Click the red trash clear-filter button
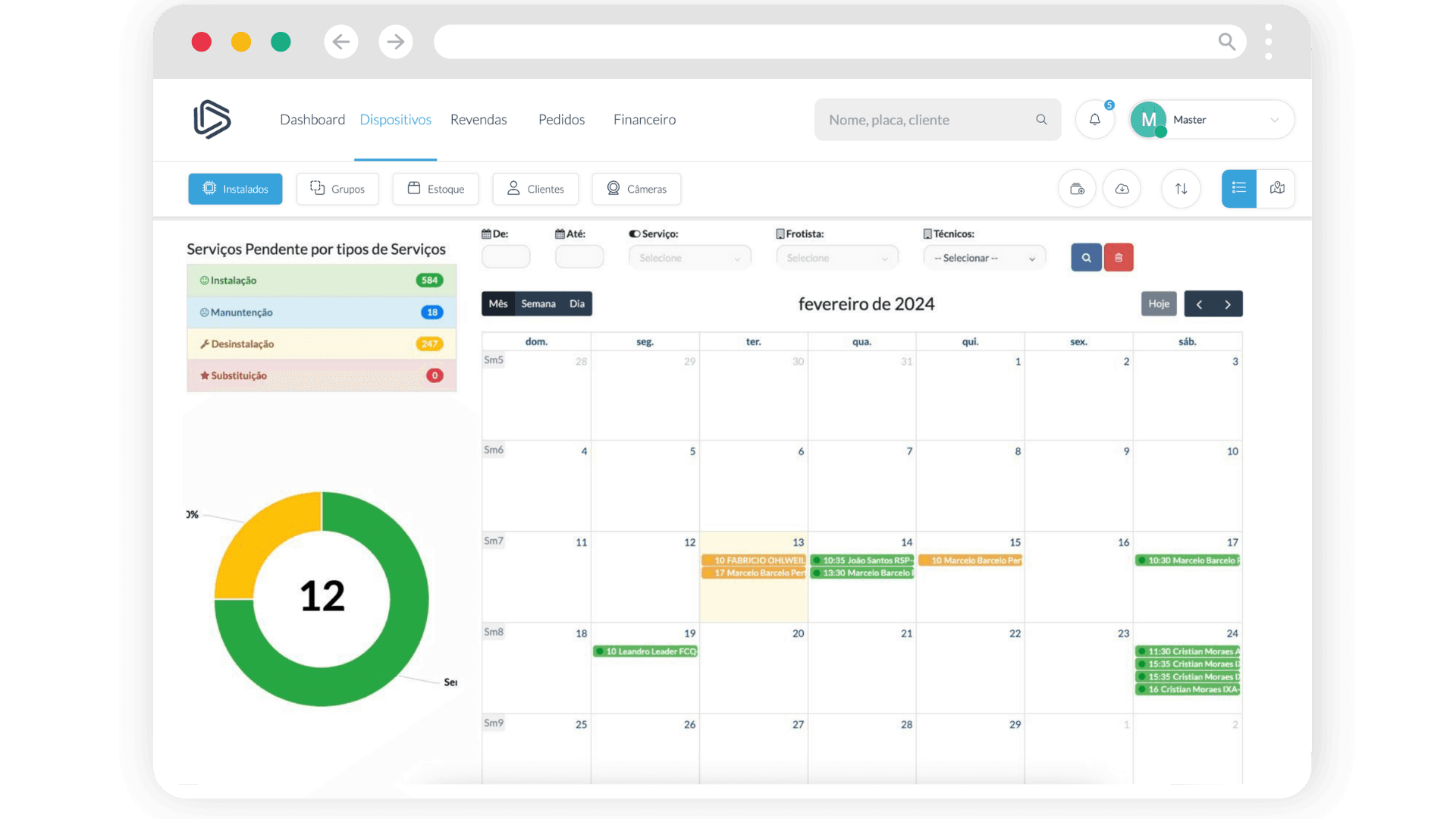Screen dimensions: 1456x819 pyautogui.click(x=1119, y=258)
